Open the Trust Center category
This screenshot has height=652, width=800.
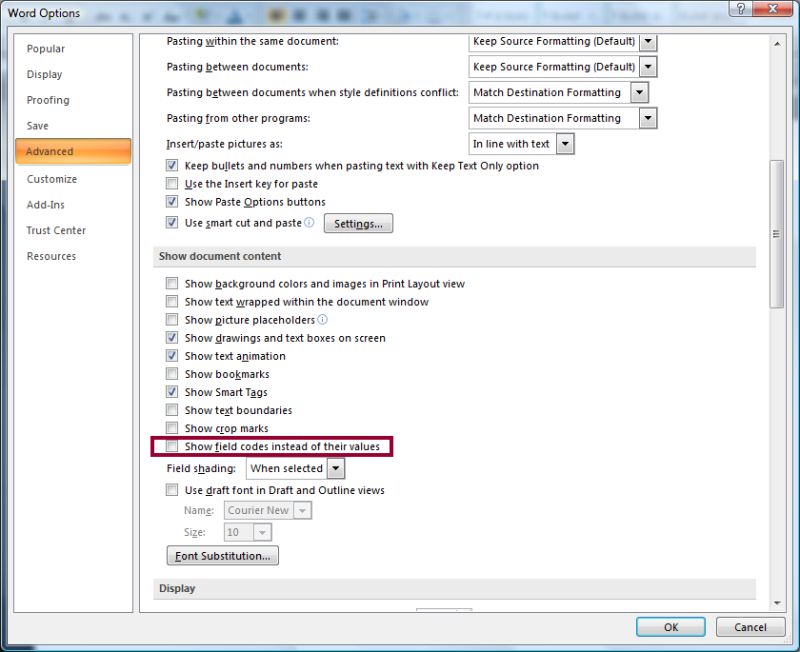73,230
